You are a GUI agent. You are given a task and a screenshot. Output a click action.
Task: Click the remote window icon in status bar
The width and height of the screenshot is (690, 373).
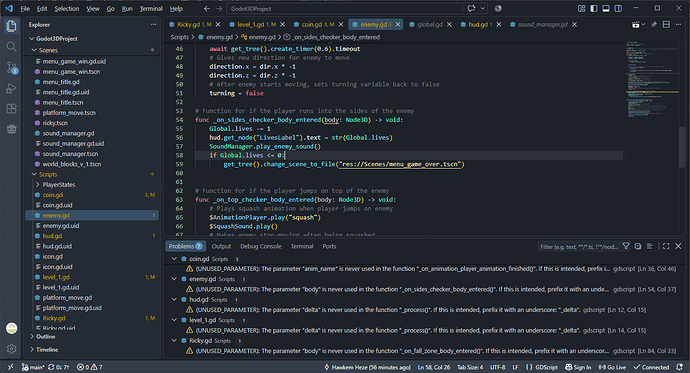click(11, 367)
